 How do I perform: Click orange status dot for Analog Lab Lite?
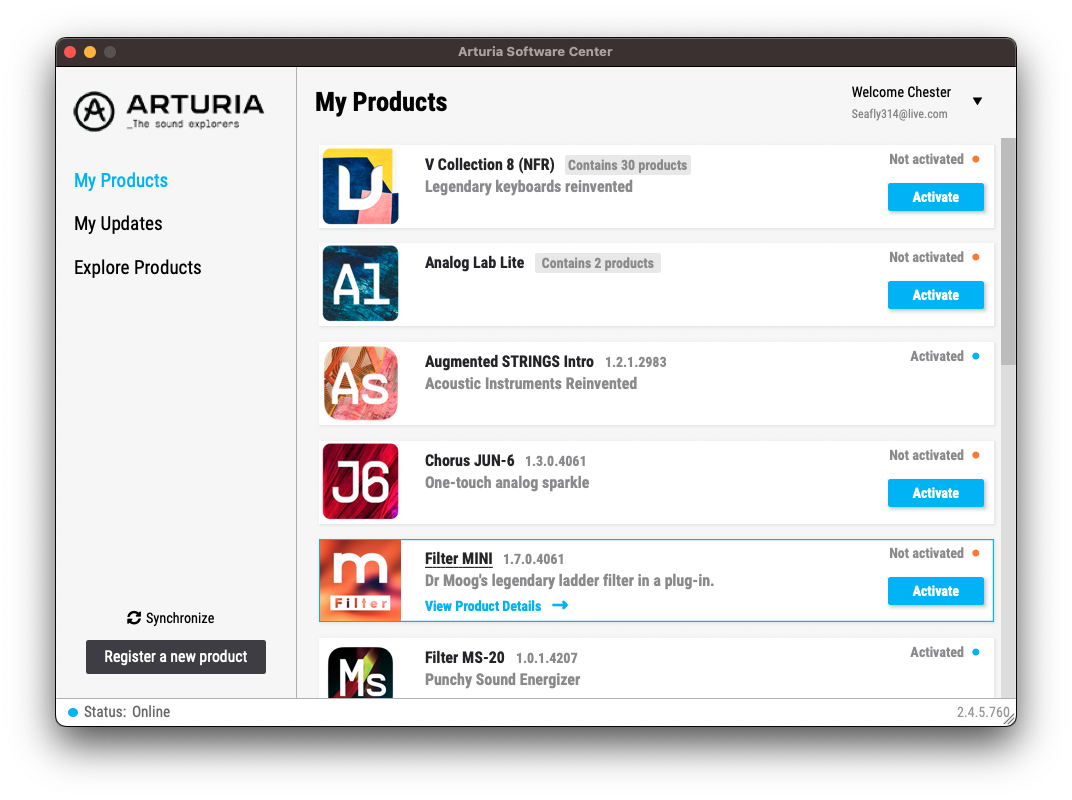pos(976,257)
